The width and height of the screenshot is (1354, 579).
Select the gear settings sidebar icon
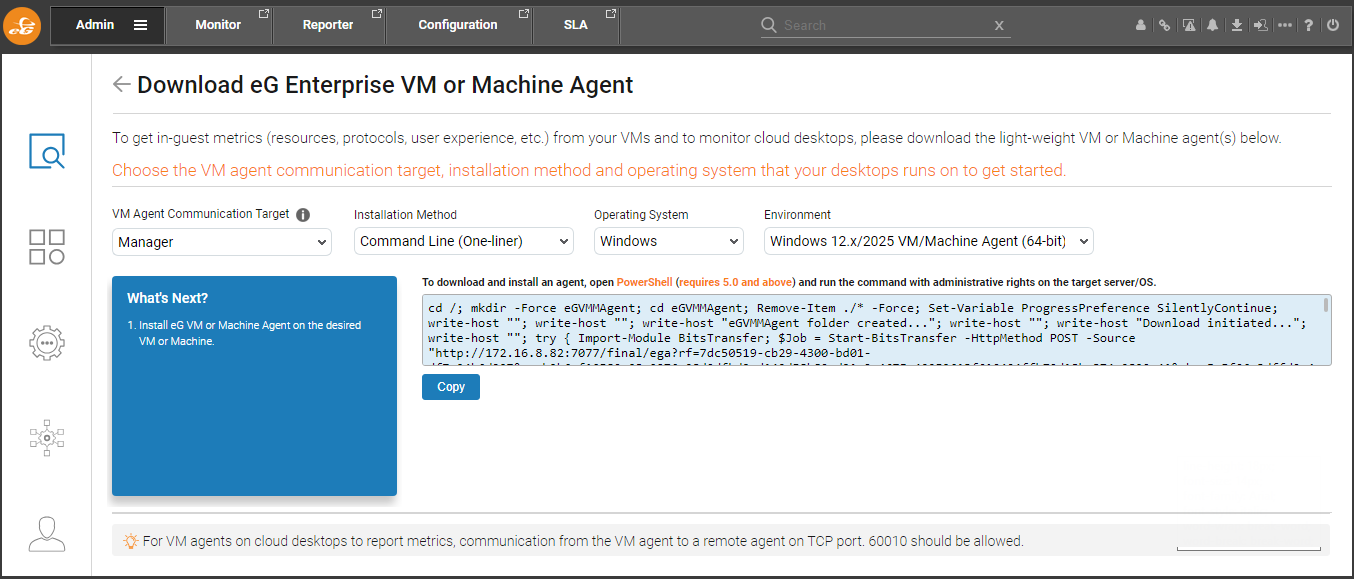(47, 342)
